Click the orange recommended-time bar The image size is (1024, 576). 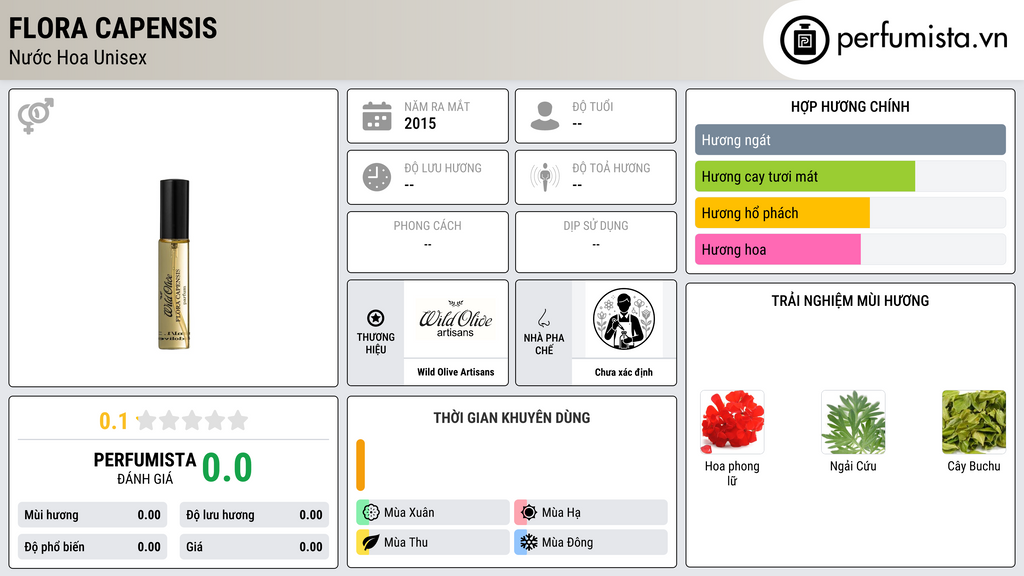pyautogui.click(x=360, y=465)
